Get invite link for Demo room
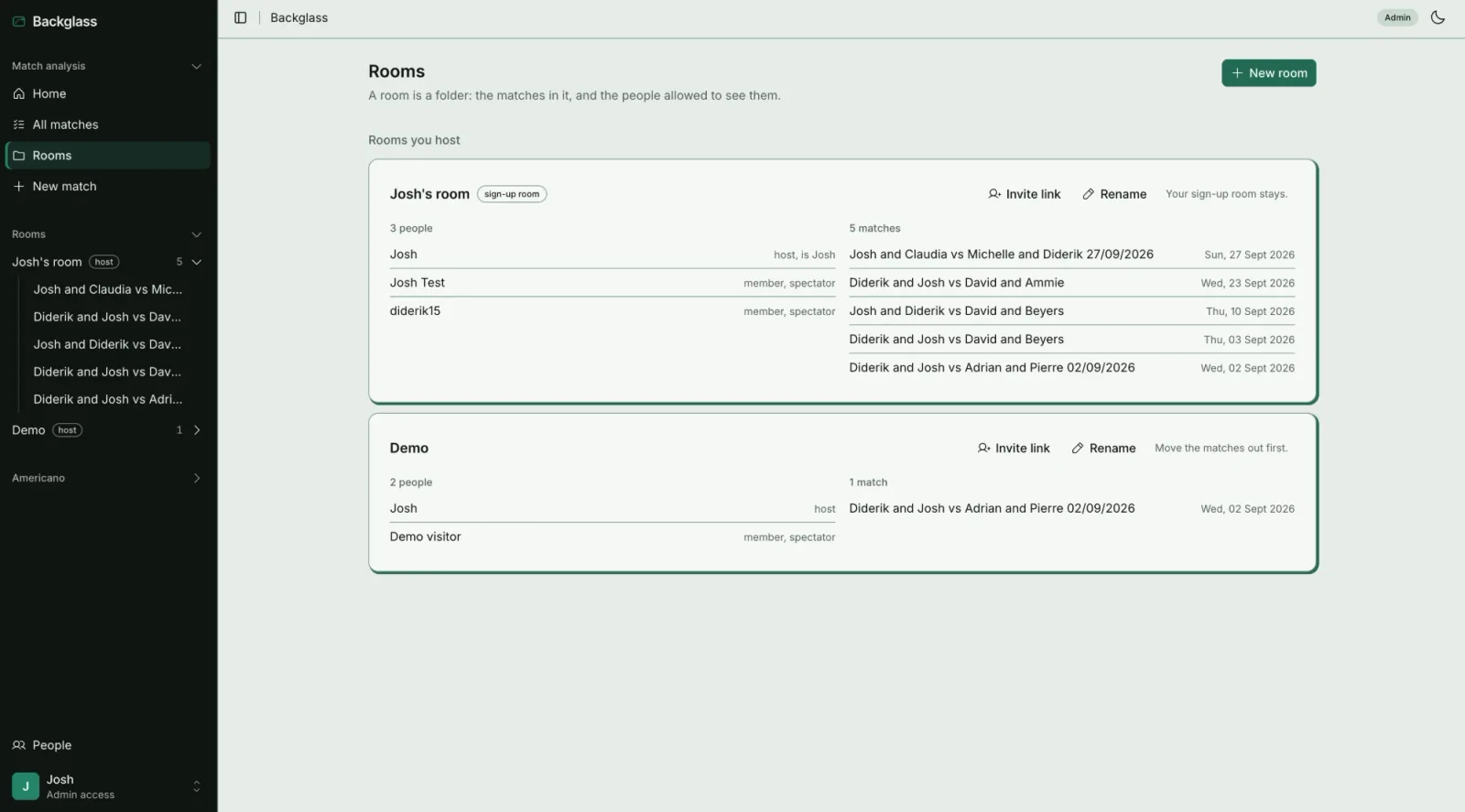This screenshot has height=812, width=1465. 1014,448
